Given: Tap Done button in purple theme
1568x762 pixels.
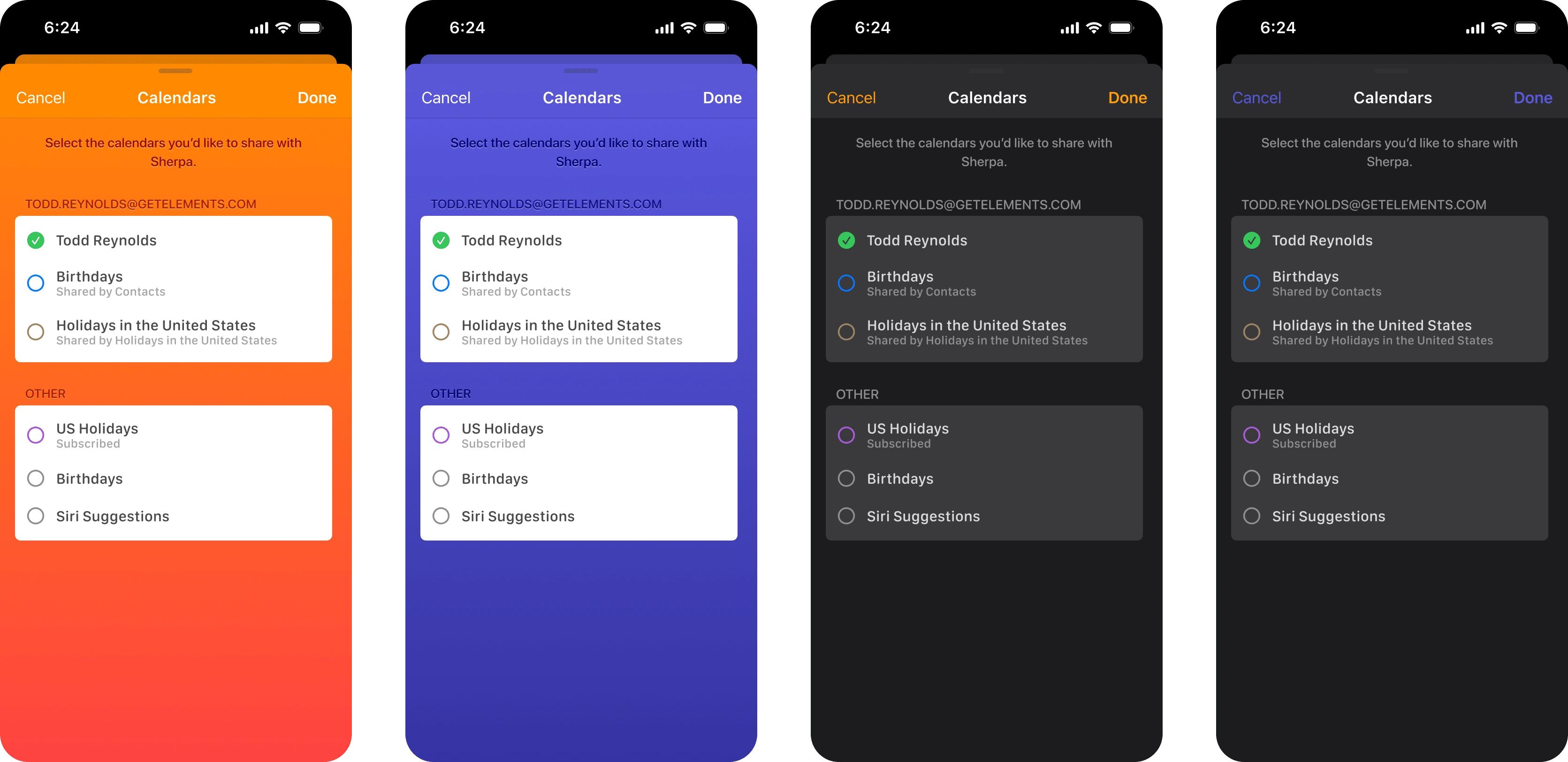Looking at the screenshot, I should [x=724, y=97].
